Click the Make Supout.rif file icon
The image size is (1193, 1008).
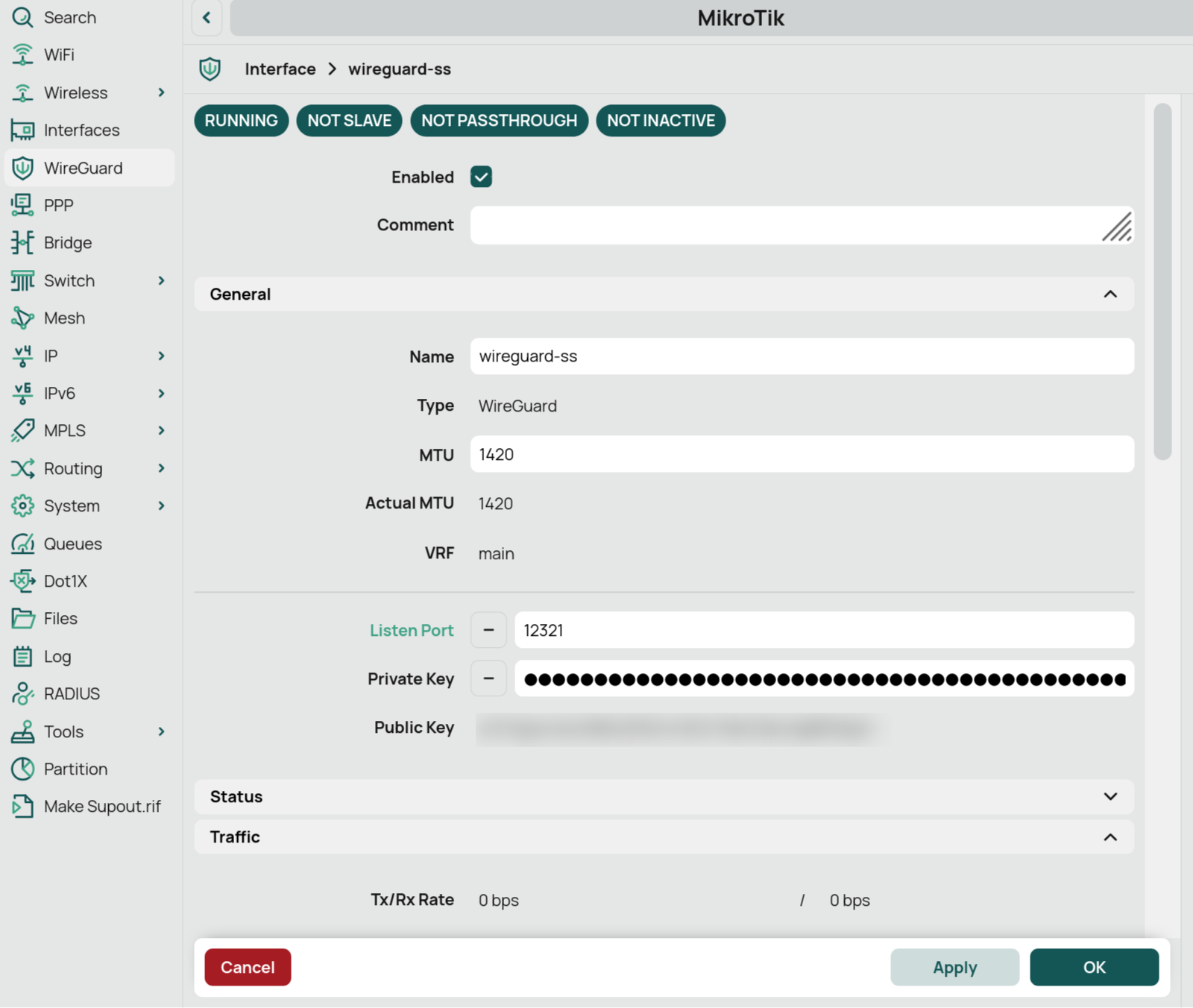pos(22,807)
